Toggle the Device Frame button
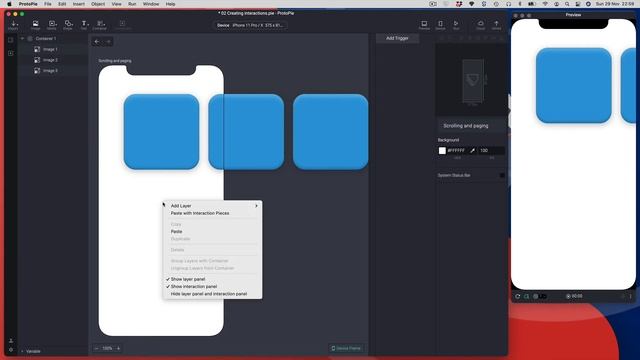Screen dimensions: 640x360 346,349
